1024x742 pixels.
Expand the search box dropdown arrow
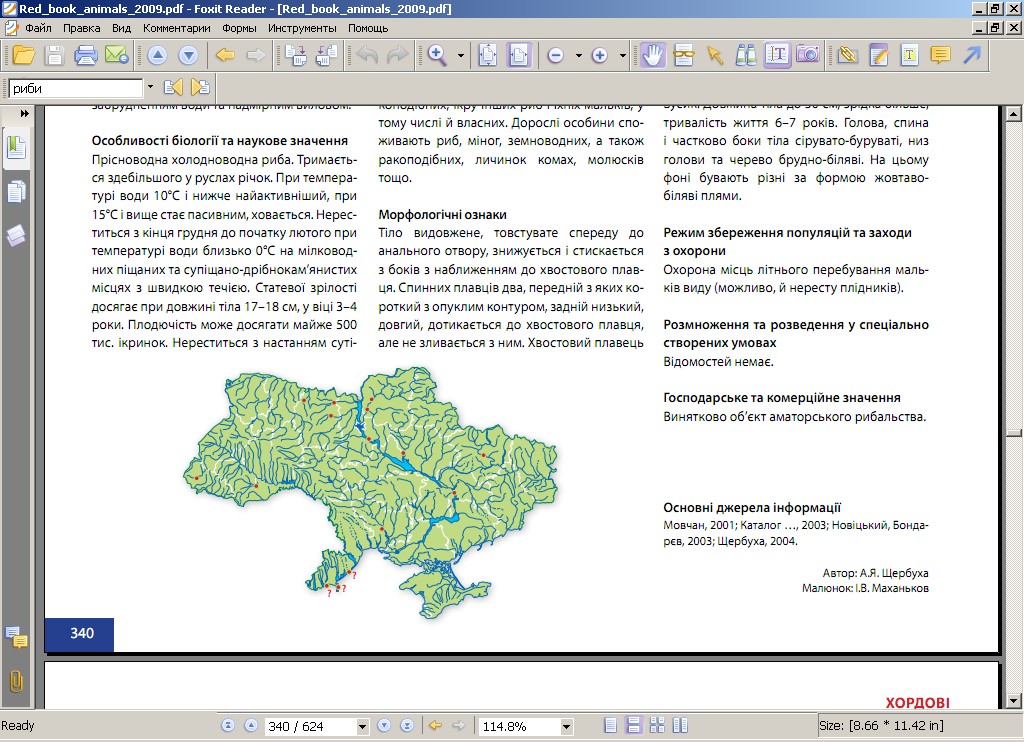pyautogui.click(x=150, y=88)
